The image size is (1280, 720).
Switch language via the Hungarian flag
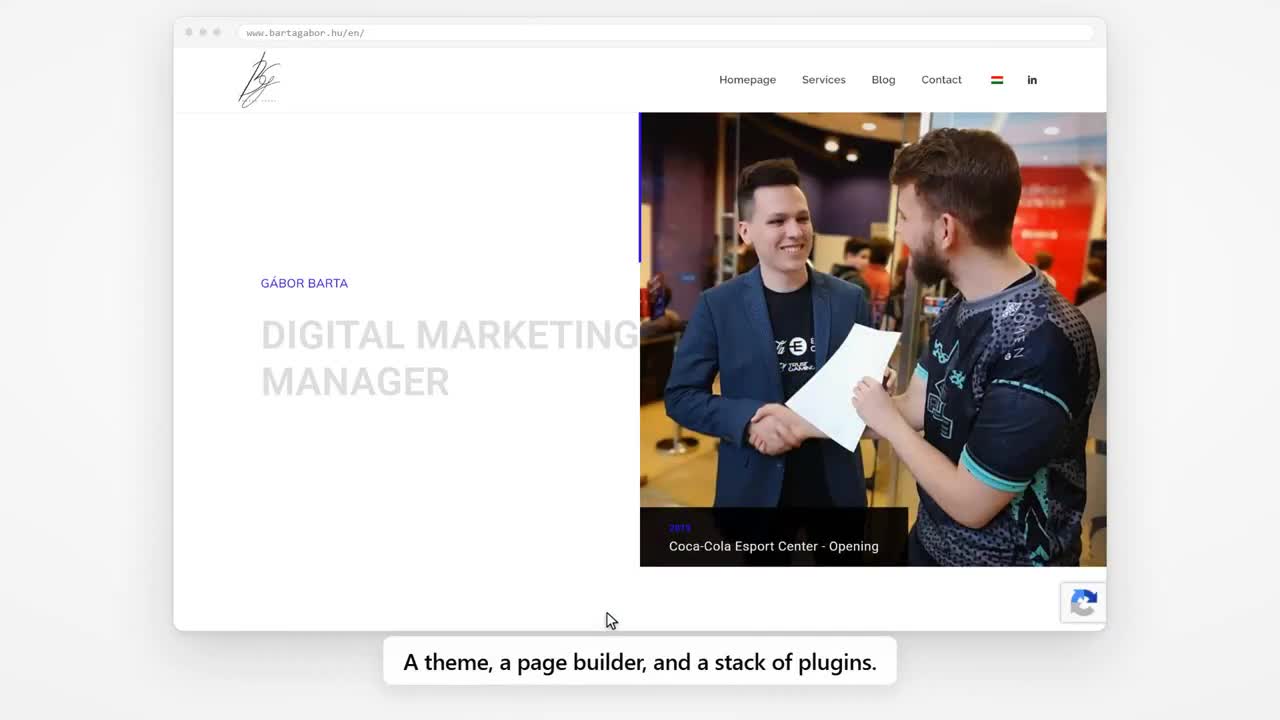pos(997,80)
